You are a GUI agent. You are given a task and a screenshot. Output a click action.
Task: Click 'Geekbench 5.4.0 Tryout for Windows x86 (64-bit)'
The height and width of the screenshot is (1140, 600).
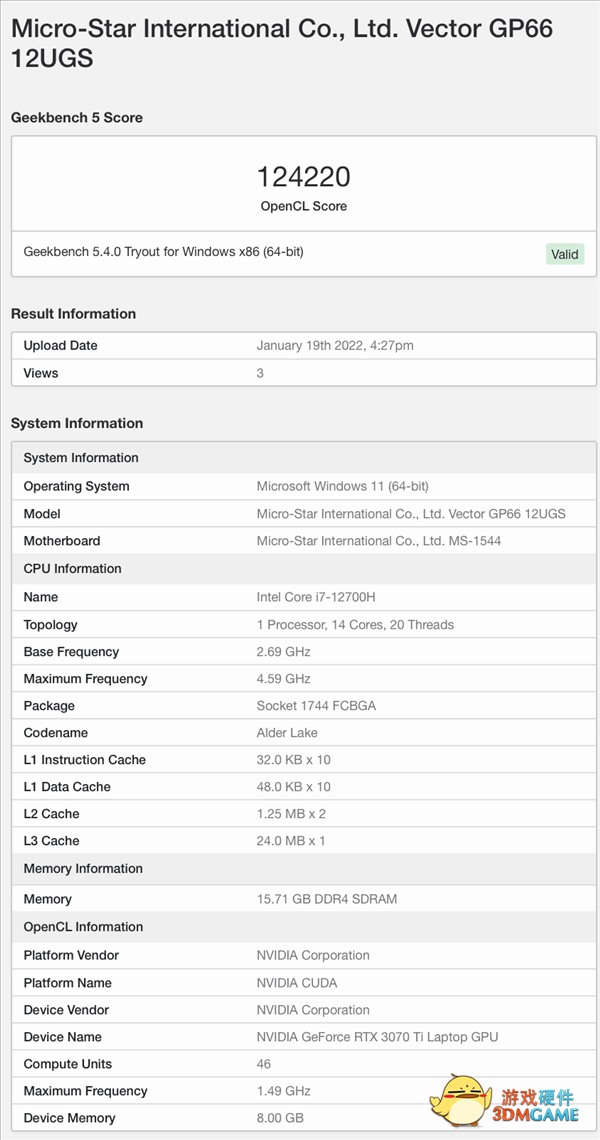[x=164, y=252]
